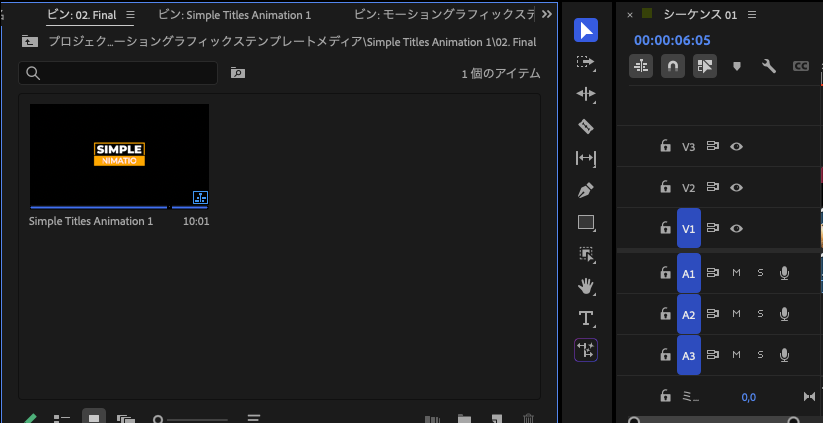Select the Type text tool
The image size is (823, 423).
coord(586,318)
